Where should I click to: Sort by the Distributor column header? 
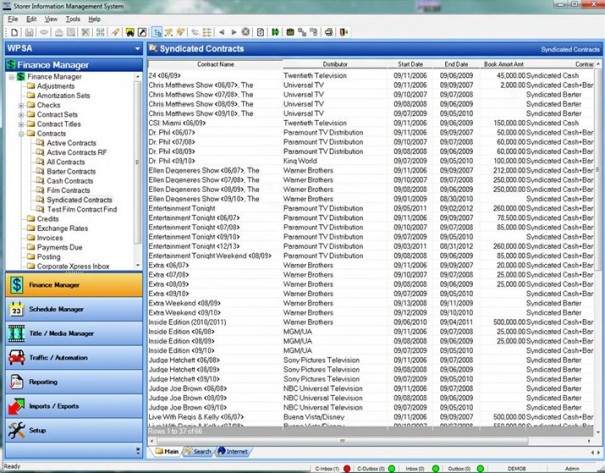coord(335,64)
